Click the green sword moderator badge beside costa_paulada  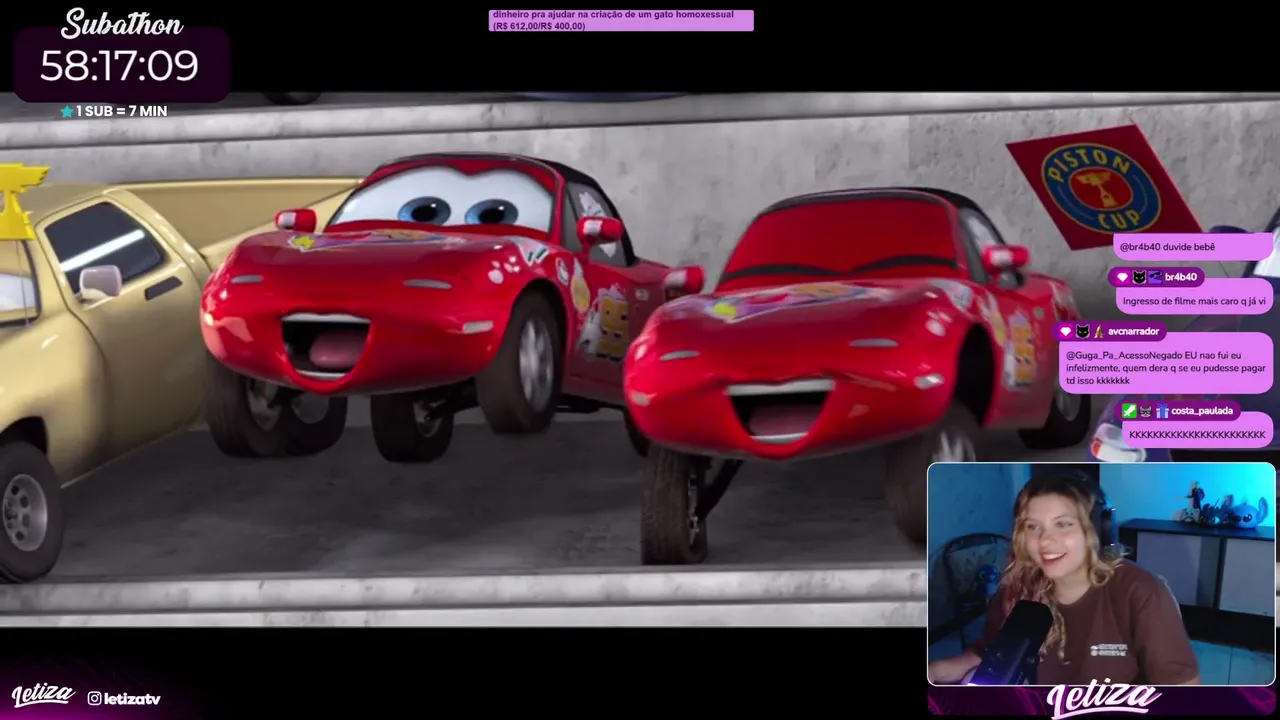[x=1129, y=411]
